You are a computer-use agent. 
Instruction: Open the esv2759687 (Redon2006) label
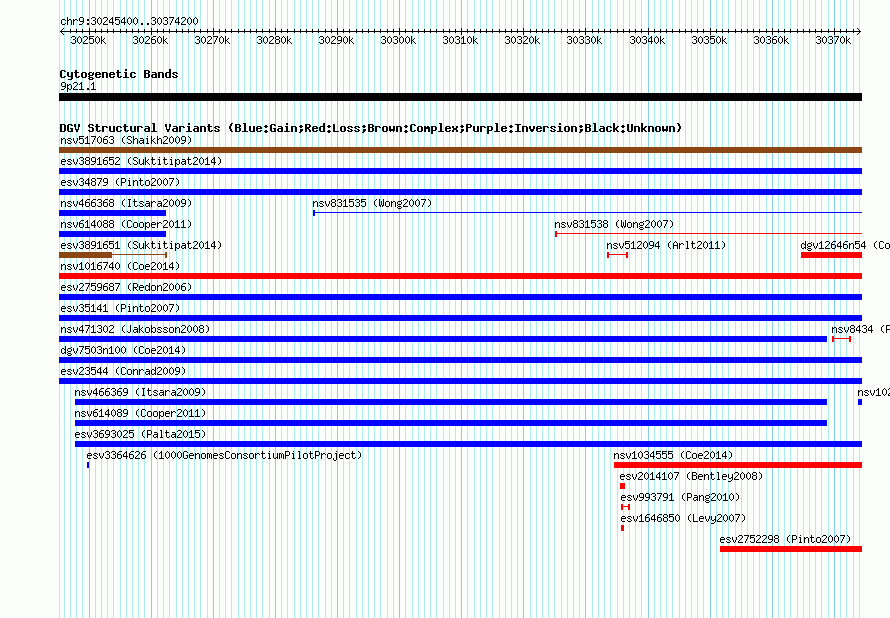click(126, 287)
